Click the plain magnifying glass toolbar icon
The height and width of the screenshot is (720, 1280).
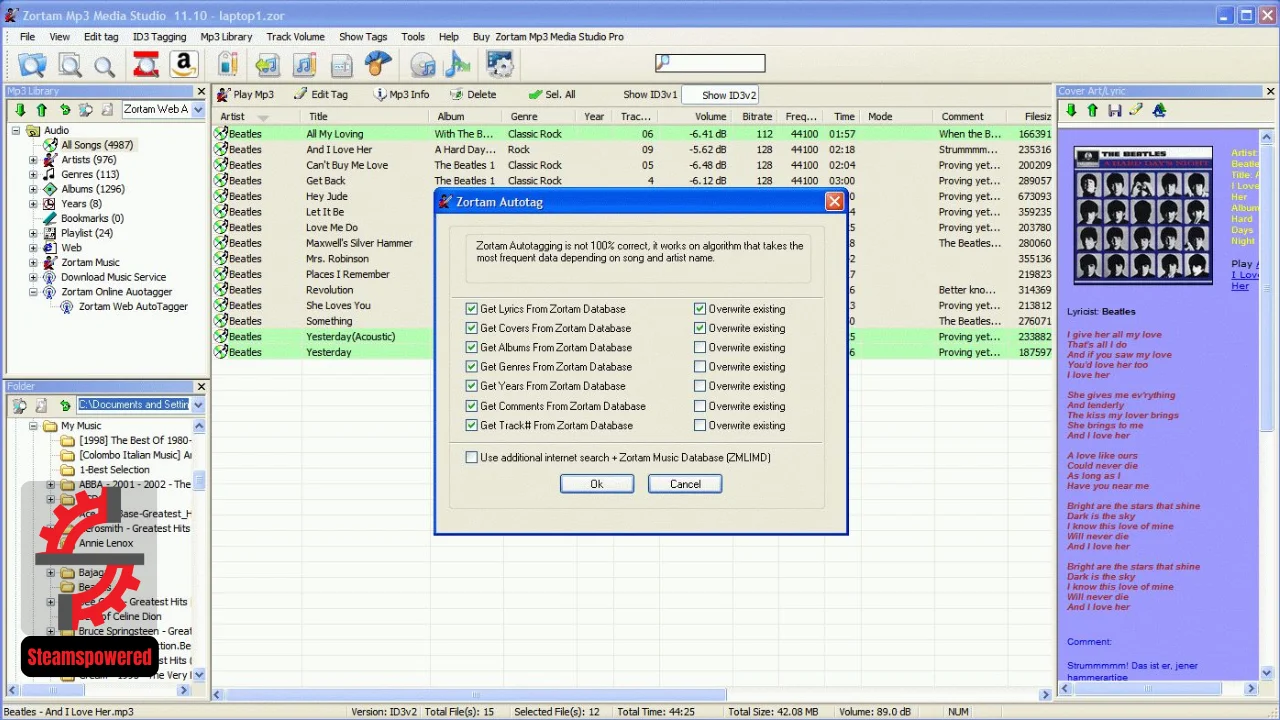(104, 66)
